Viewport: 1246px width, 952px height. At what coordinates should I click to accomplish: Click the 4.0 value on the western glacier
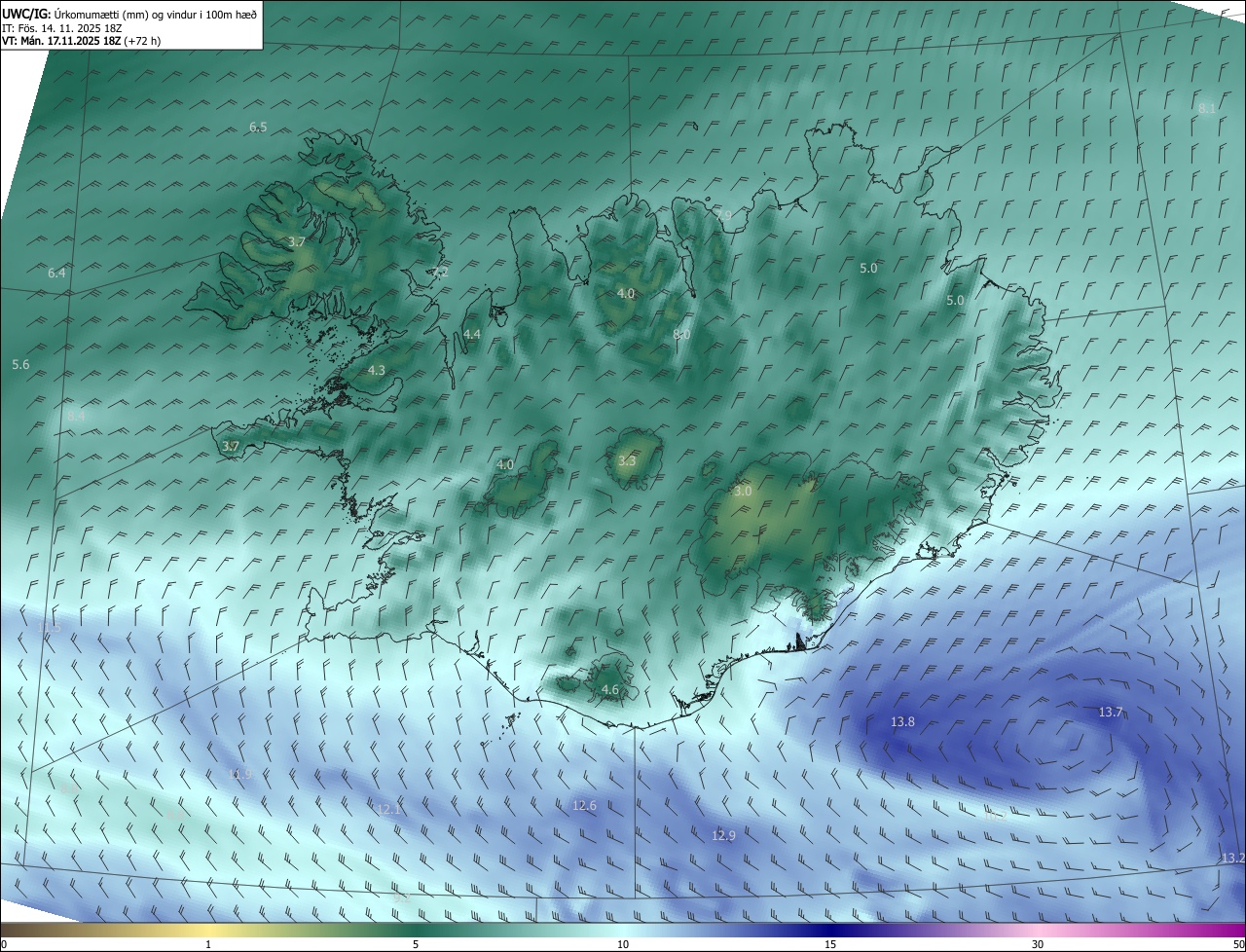504,465
